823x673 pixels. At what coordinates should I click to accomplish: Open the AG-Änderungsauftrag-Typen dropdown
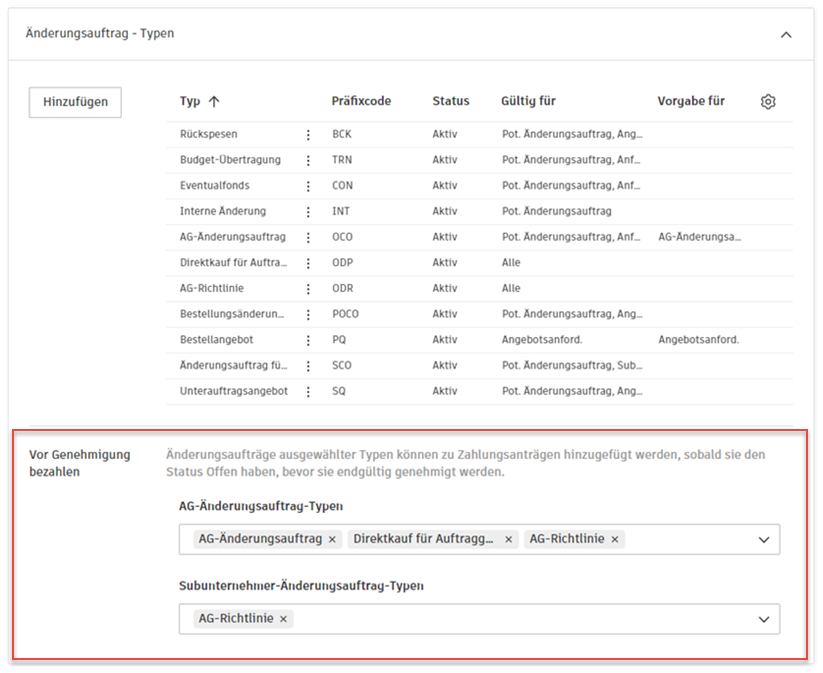pos(764,538)
